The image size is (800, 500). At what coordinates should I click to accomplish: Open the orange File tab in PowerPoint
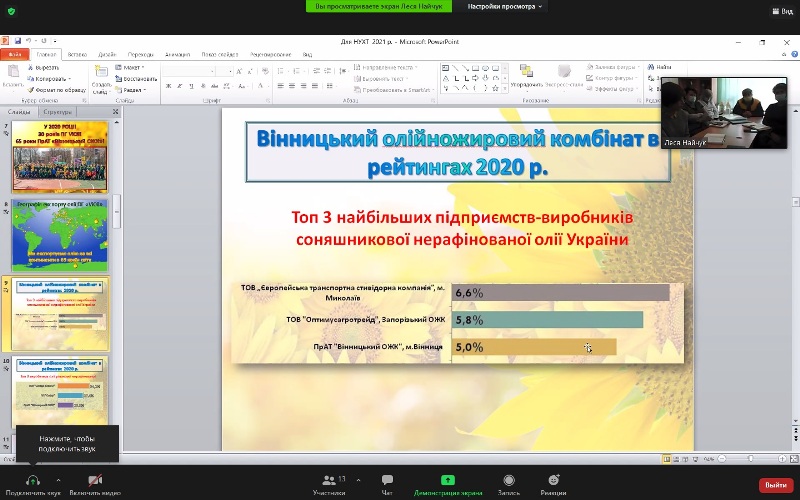pyautogui.click(x=14, y=54)
